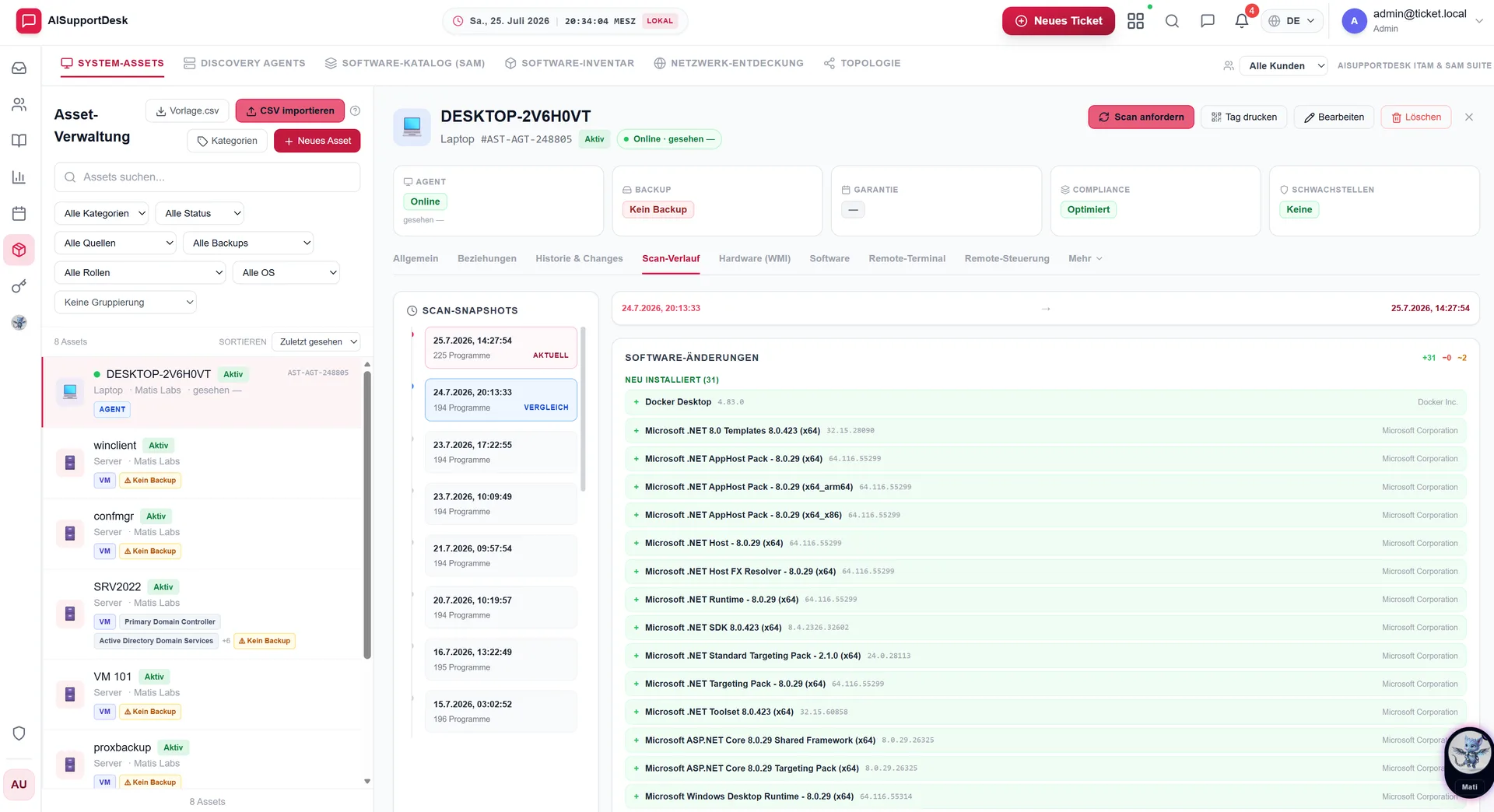Open the Alle OS dropdown

[x=286, y=272]
